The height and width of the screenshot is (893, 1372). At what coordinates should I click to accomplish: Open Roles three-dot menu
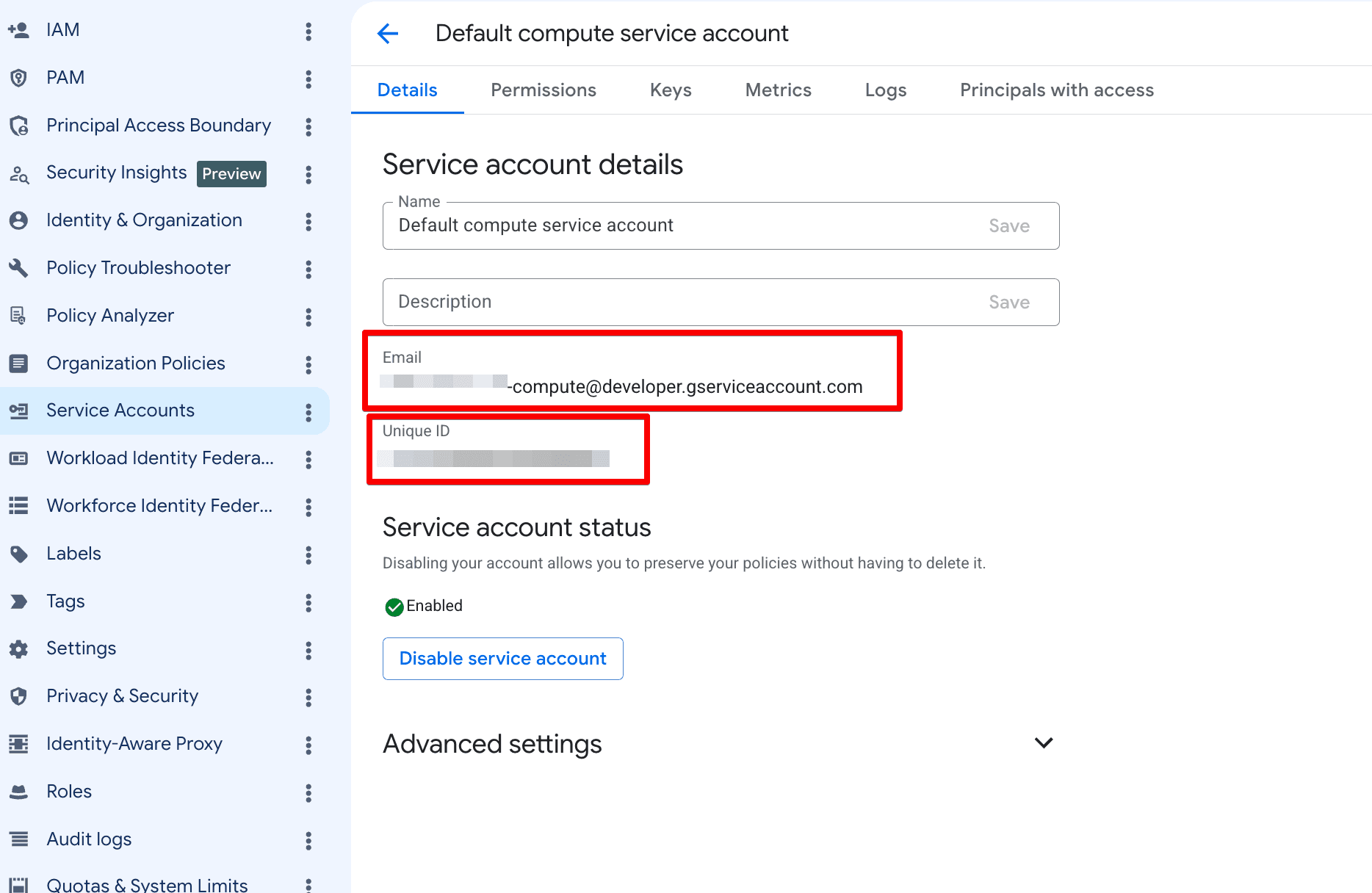[x=308, y=793]
